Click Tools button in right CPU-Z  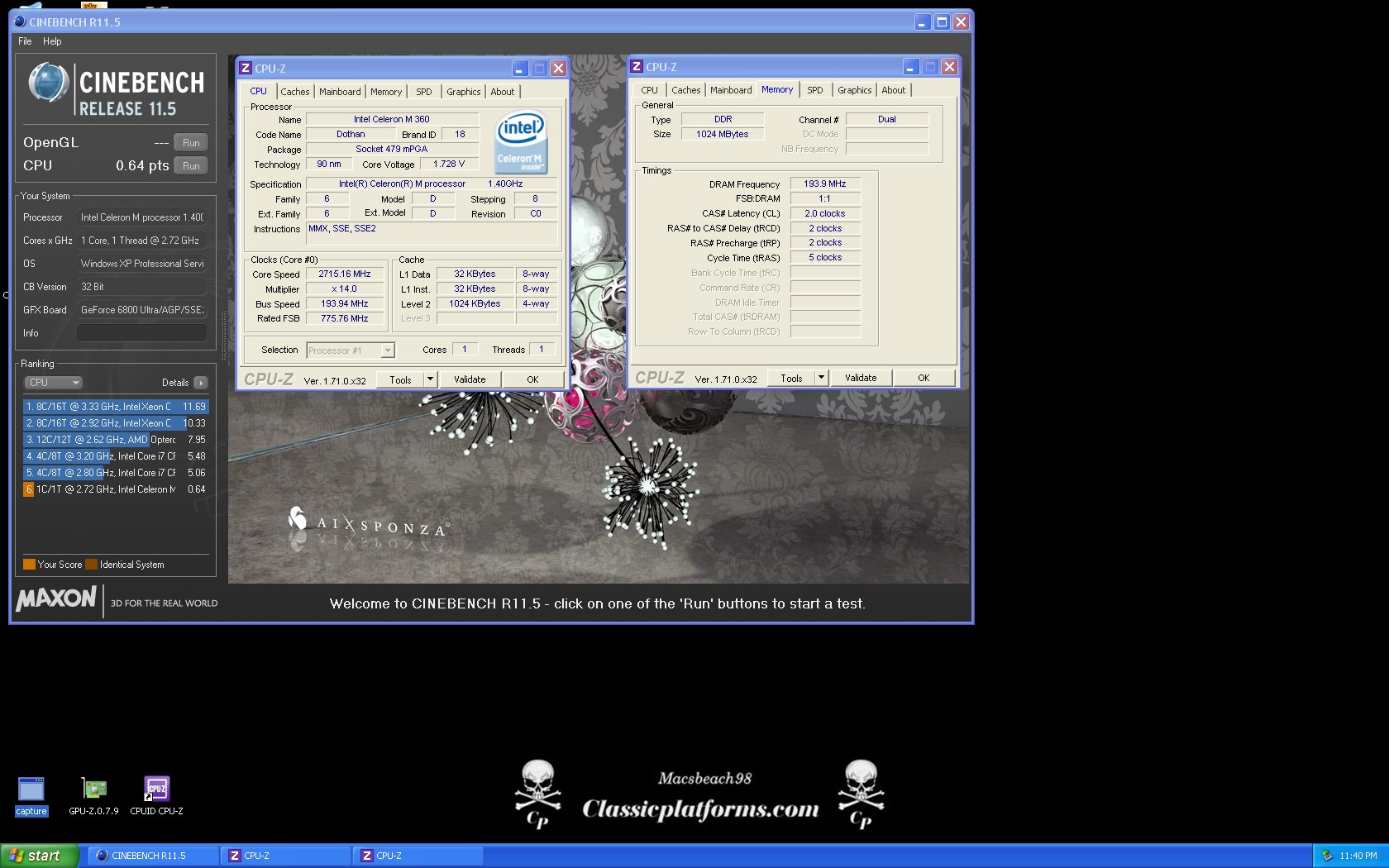pyautogui.click(x=791, y=378)
